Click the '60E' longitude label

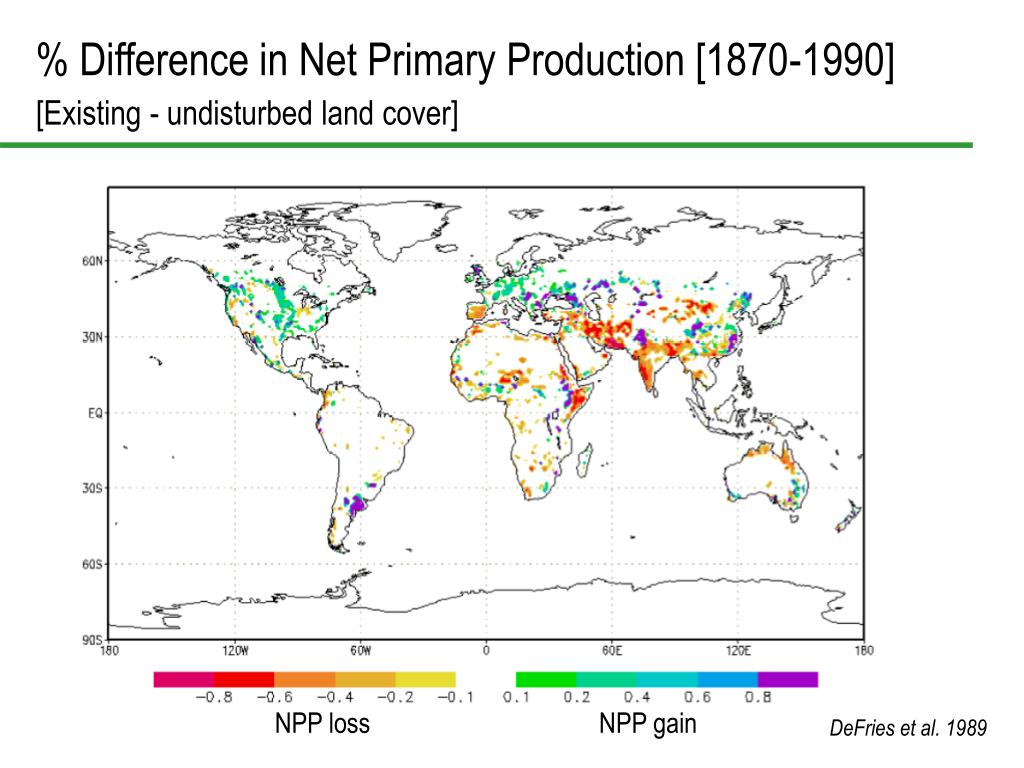pos(612,650)
